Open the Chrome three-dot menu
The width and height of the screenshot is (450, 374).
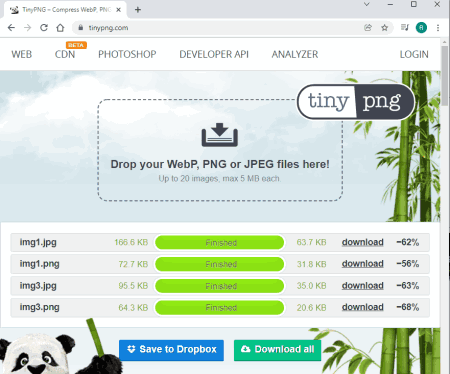click(438, 28)
